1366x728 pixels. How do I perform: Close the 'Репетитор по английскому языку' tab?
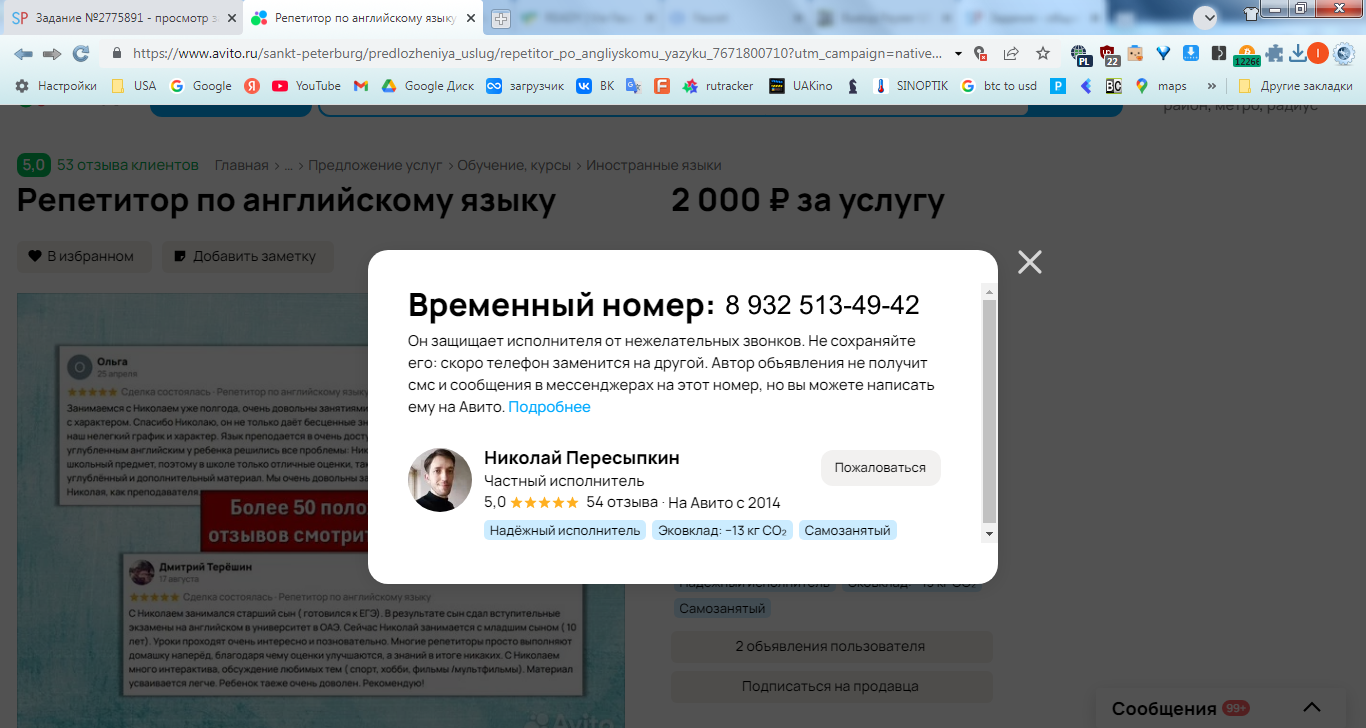[470, 18]
